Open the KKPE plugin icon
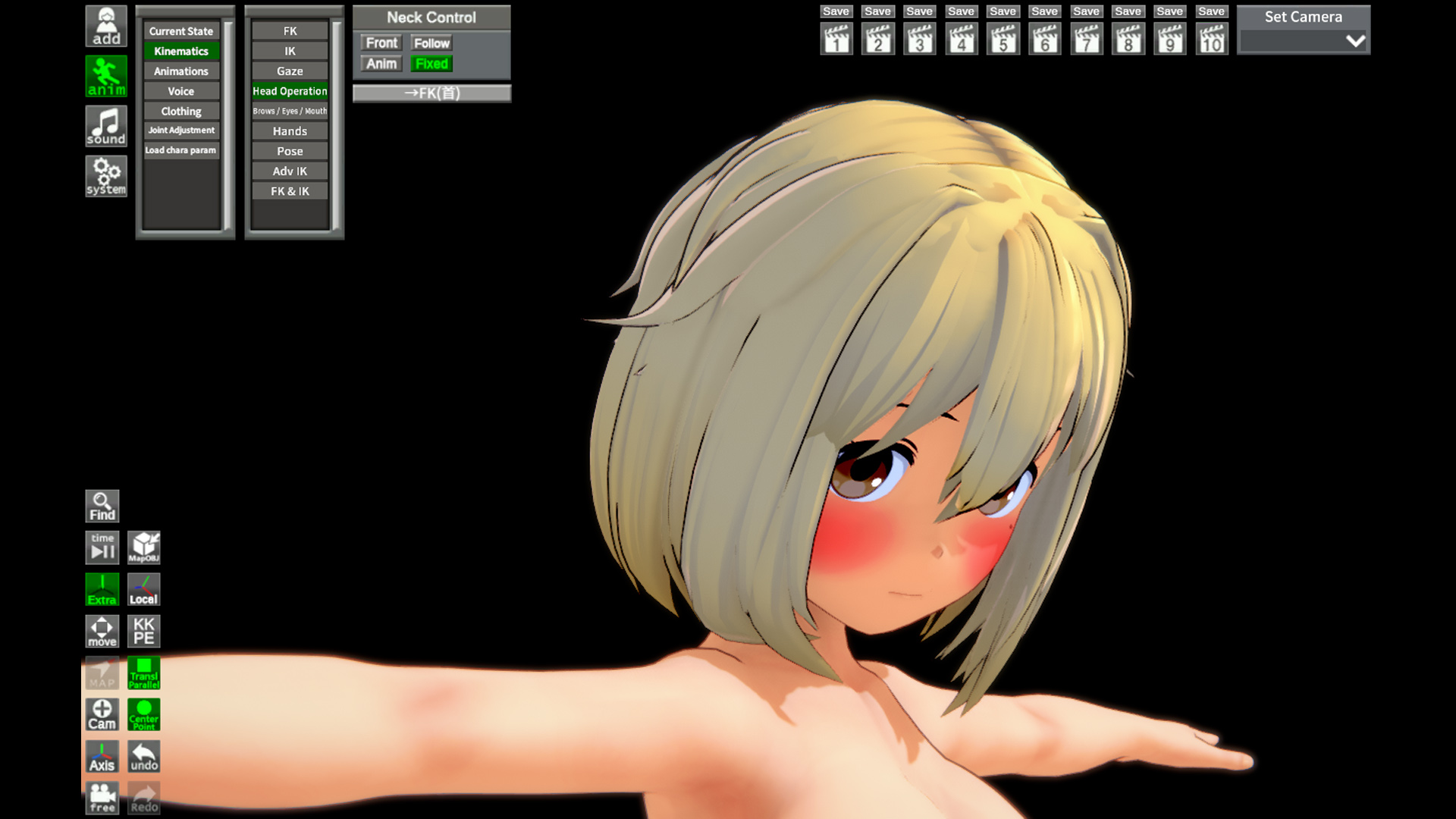 coord(143,631)
